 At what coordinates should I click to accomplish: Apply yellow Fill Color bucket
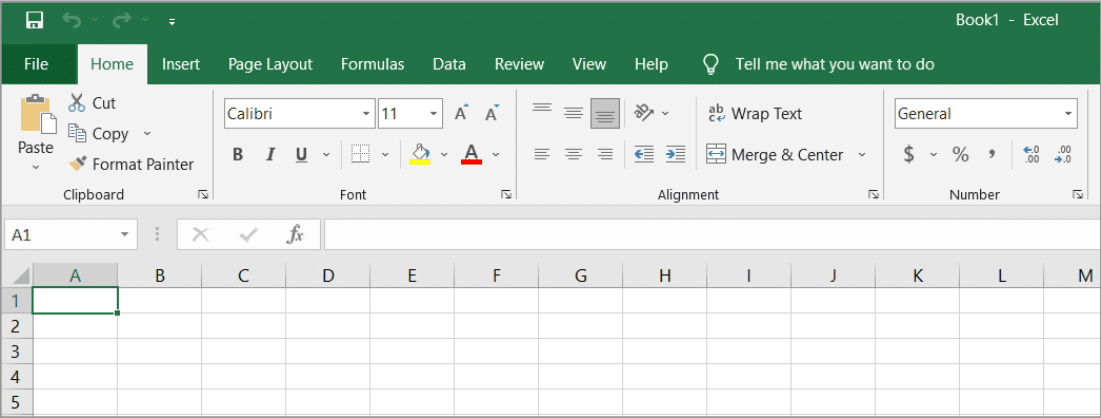click(420, 154)
